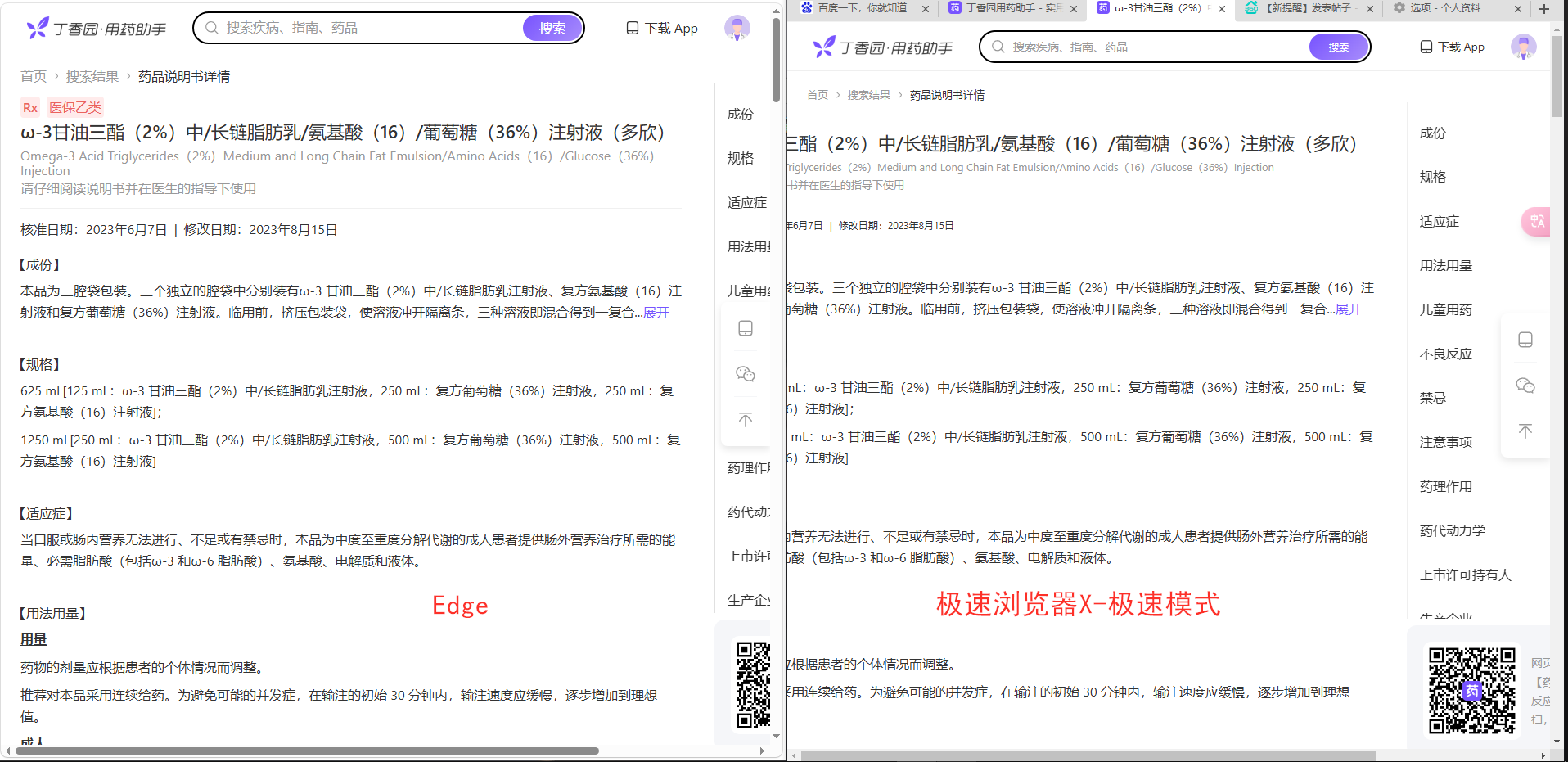Click the 下载 App phone icon in Edge

[633, 29]
